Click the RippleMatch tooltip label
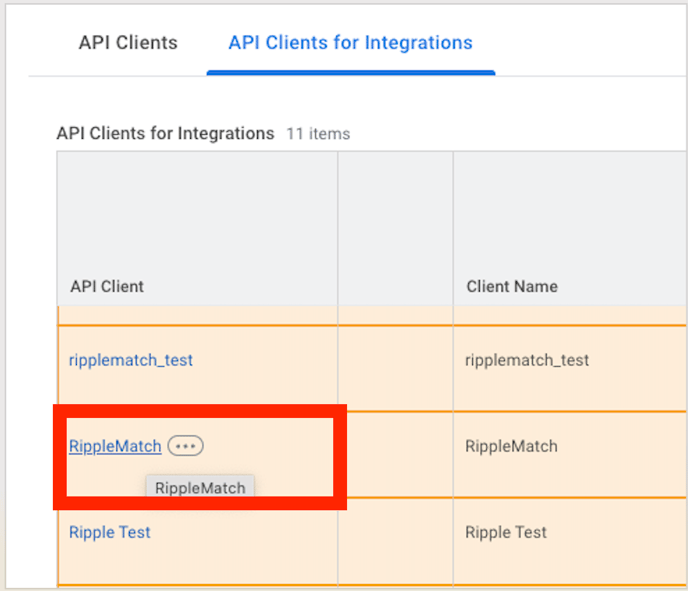 200,488
